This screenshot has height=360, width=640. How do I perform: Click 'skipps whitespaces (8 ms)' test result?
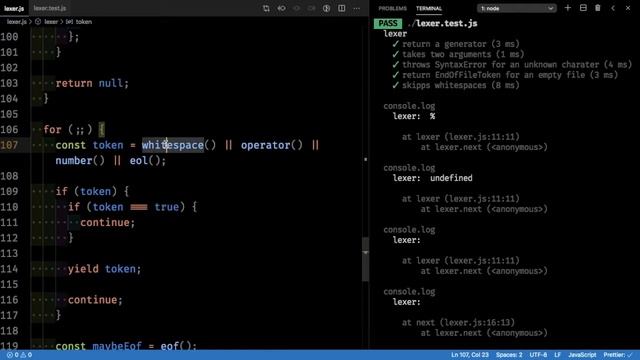(x=461, y=85)
